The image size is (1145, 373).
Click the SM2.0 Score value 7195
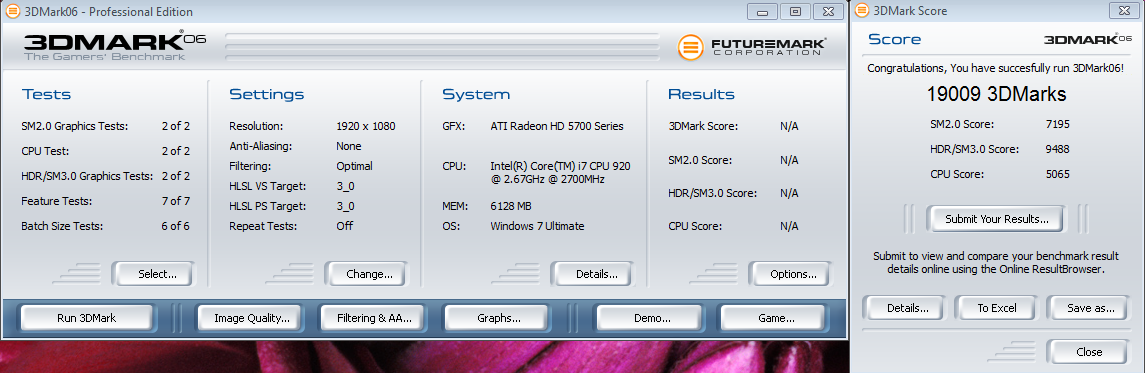(1057, 124)
